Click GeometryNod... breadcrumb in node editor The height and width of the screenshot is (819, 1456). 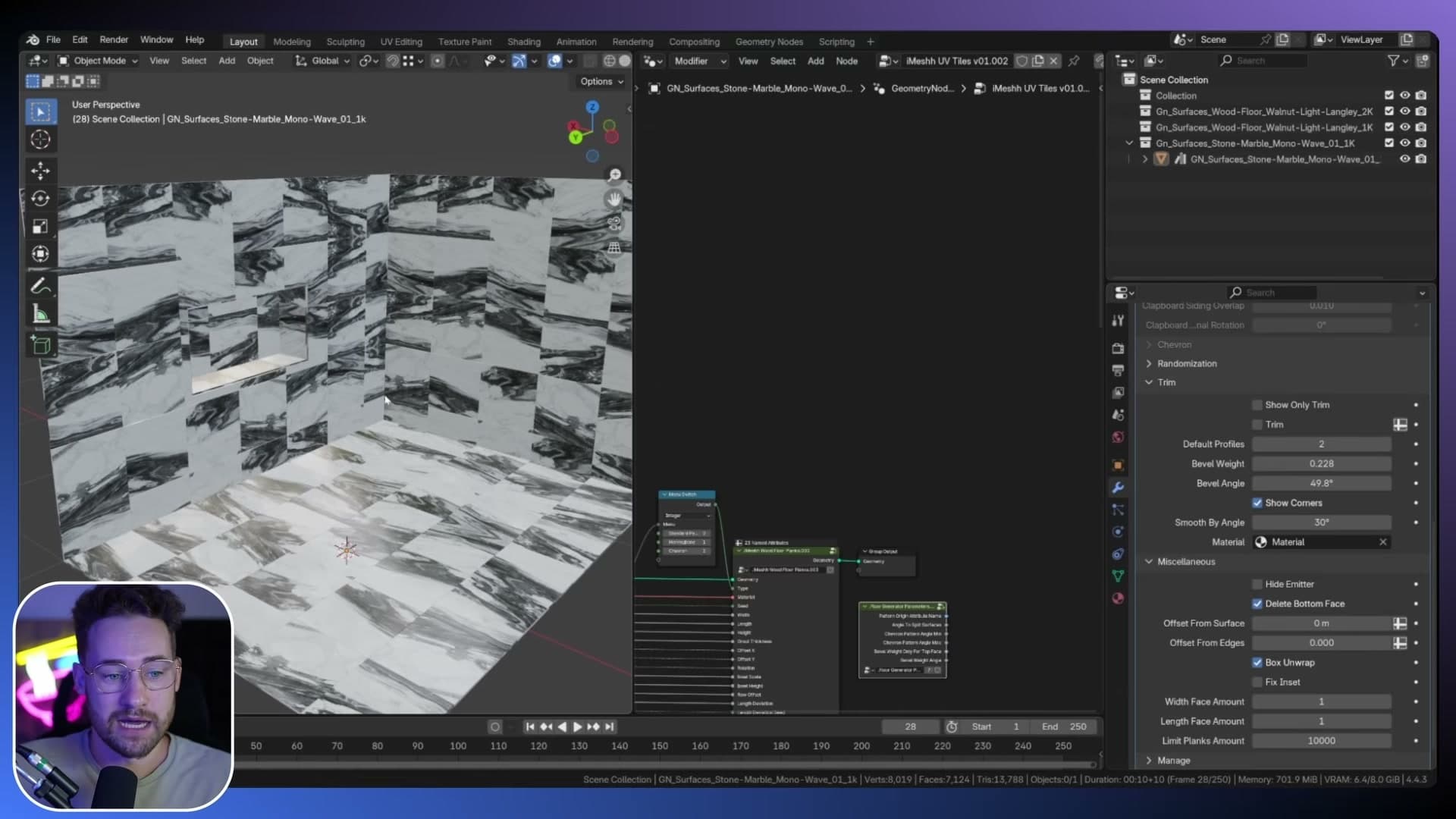click(x=915, y=89)
